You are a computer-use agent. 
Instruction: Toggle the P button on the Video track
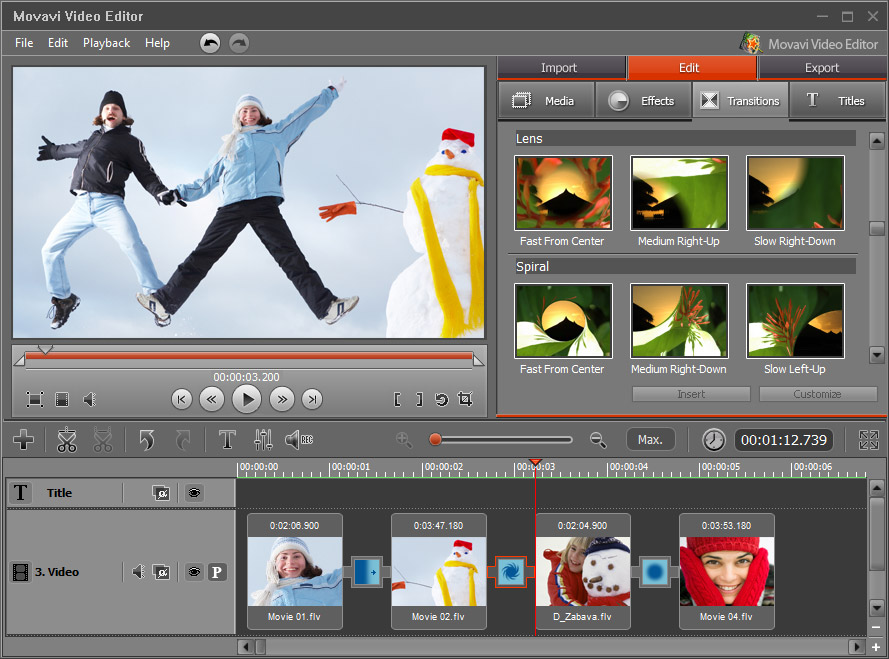point(217,571)
